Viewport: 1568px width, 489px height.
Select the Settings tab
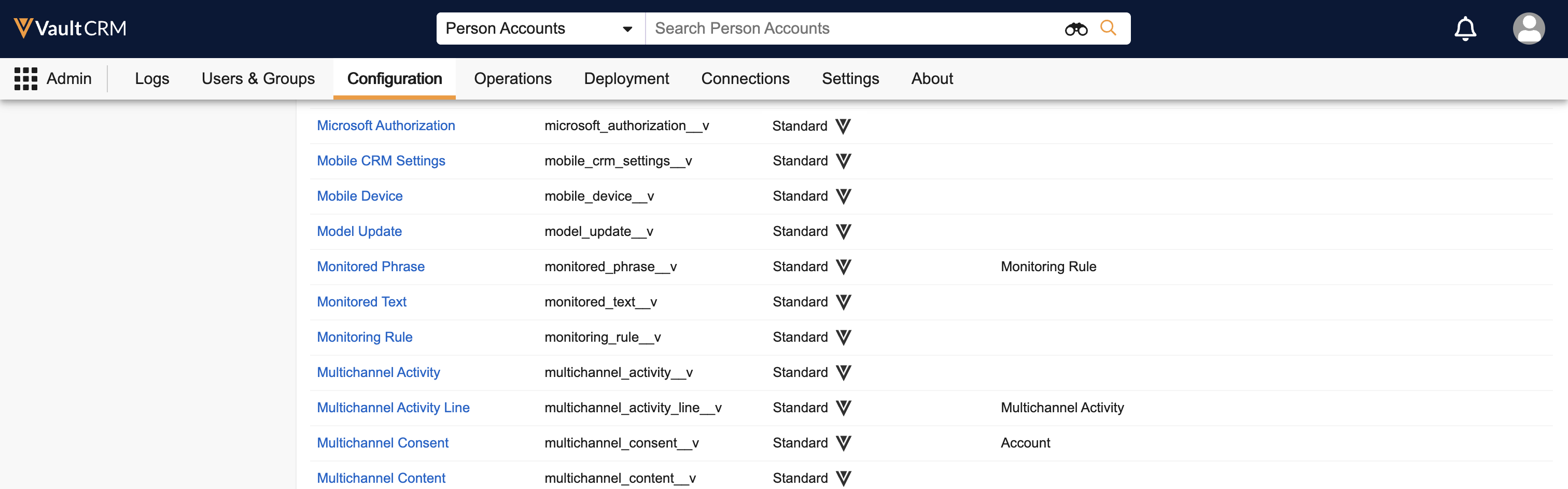[x=850, y=78]
